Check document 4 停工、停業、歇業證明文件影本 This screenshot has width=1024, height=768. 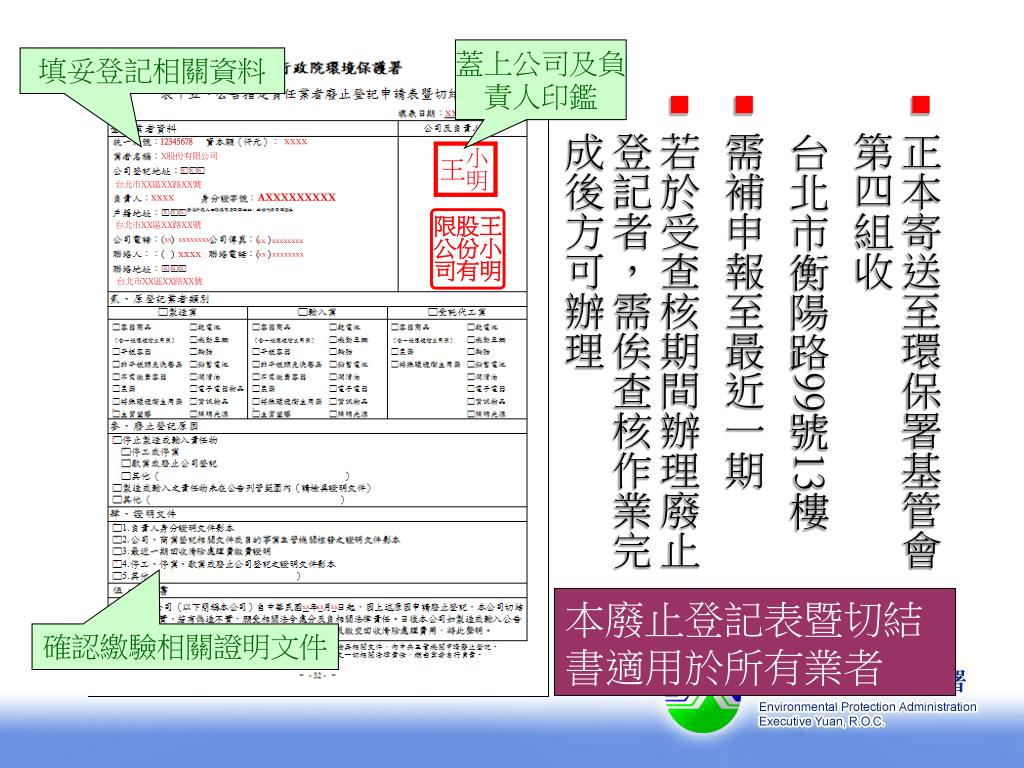[117, 564]
